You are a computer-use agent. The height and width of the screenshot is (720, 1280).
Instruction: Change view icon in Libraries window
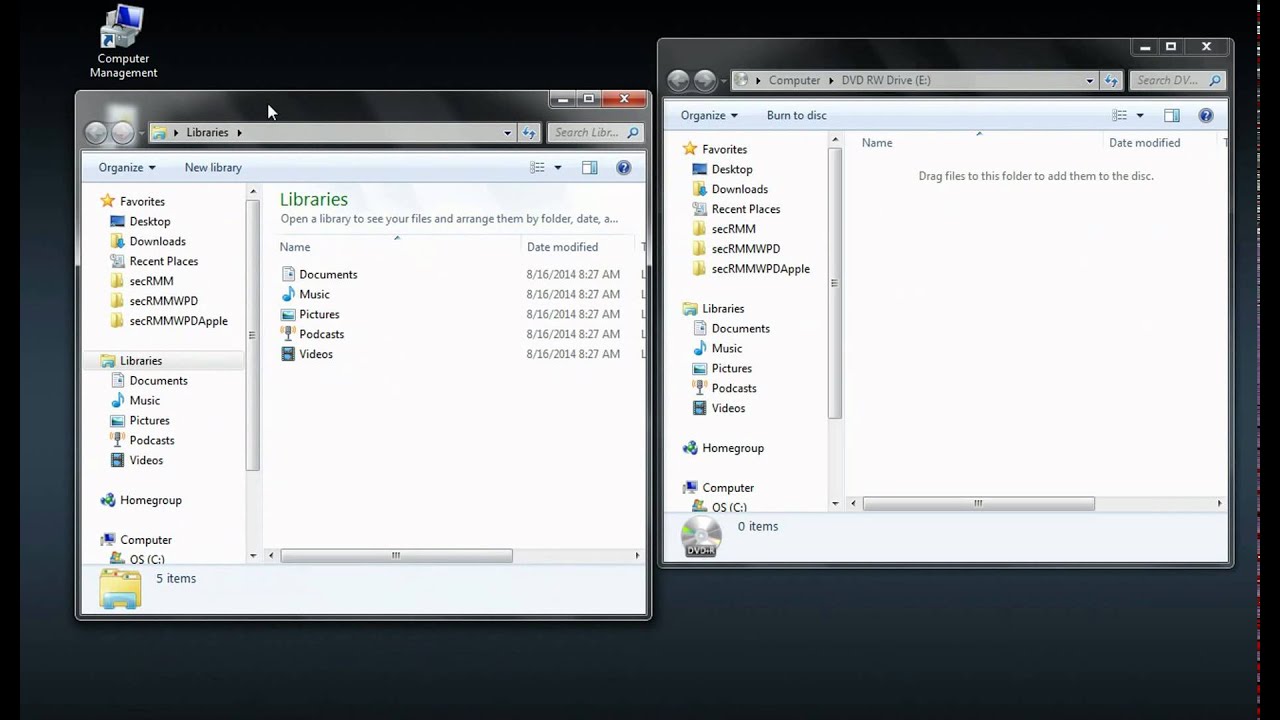click(x=538, y=168)
